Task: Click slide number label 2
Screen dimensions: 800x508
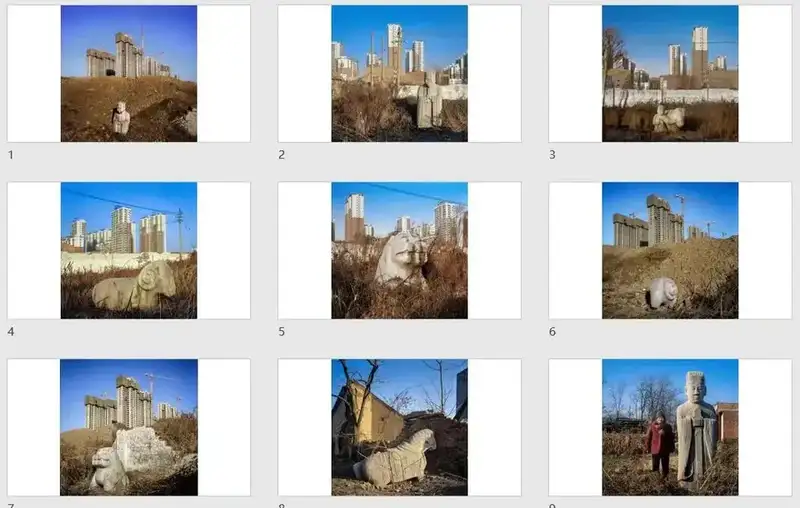Action: point(282,155)
